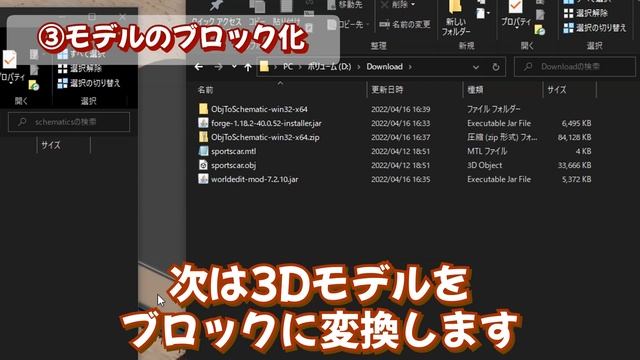Click the folder icon in address bar
Screen dimensions: 640x360
tap(264, 67)
